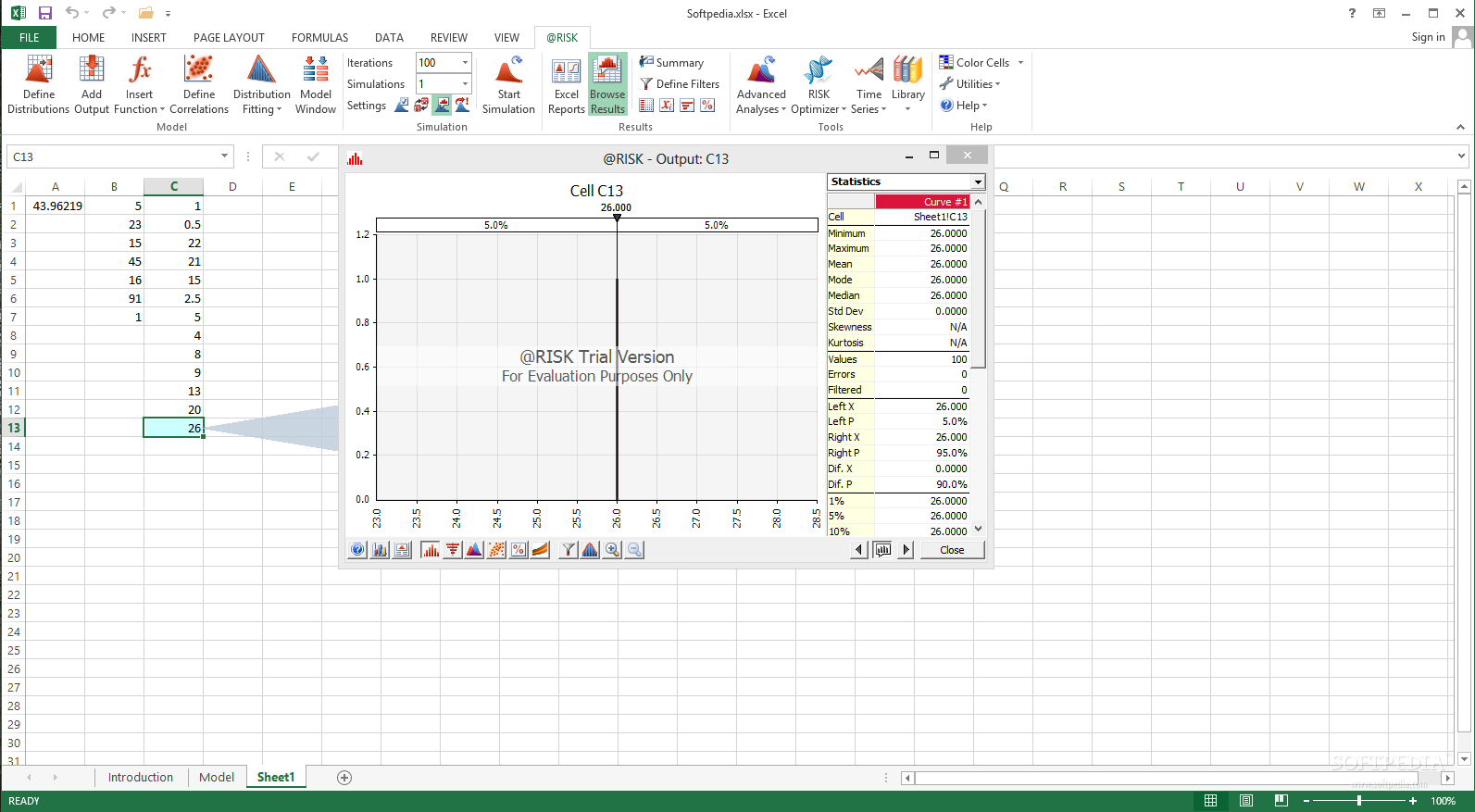
Task: Switch to Page Break Preview in status bar
Action: click(1281, 801)
